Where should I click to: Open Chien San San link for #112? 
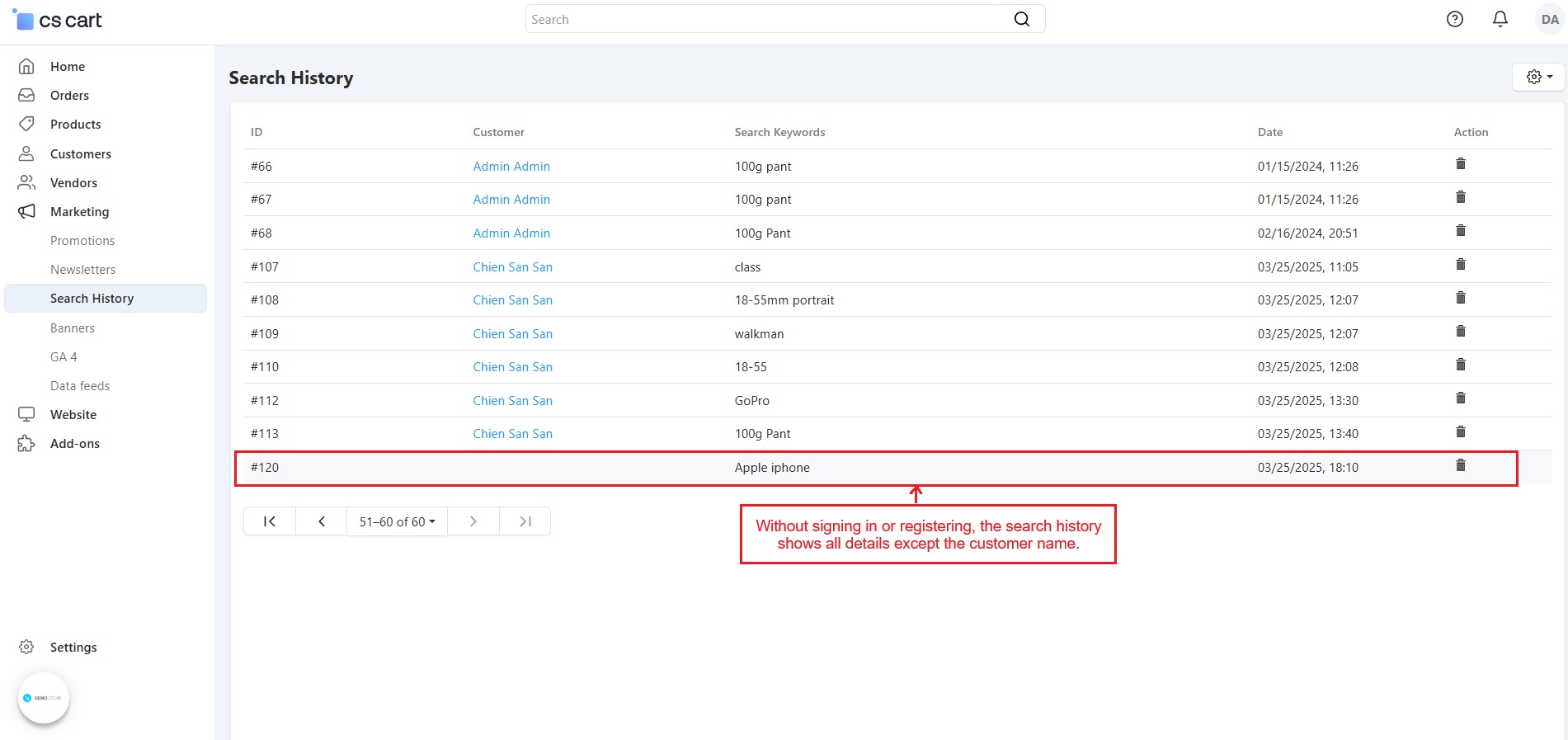512,401
